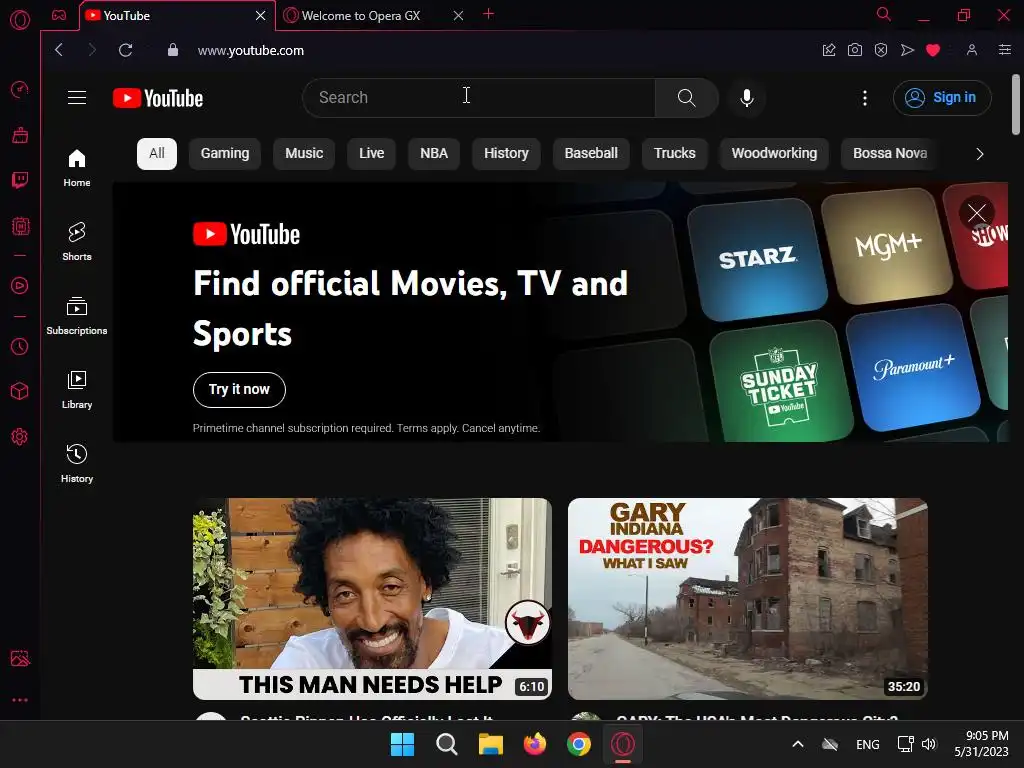1024x768 pixels.
Task: Select the Music filter chip
Action: (304, 153)
